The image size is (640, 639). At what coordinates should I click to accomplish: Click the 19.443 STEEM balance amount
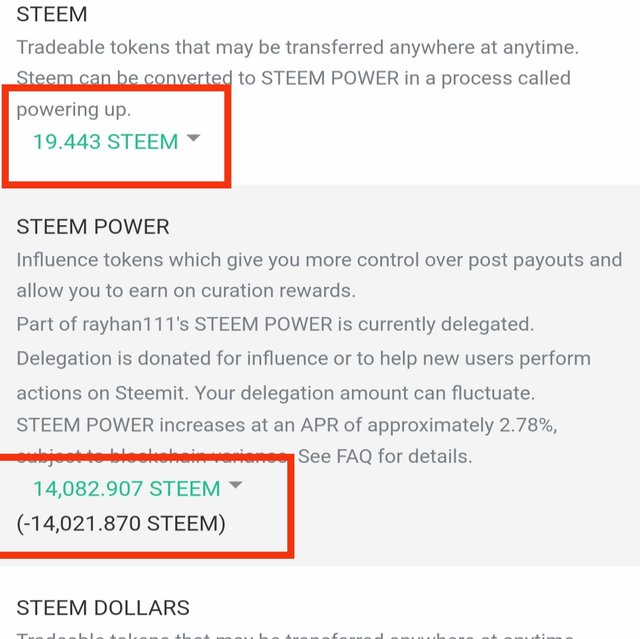[105, 142]
